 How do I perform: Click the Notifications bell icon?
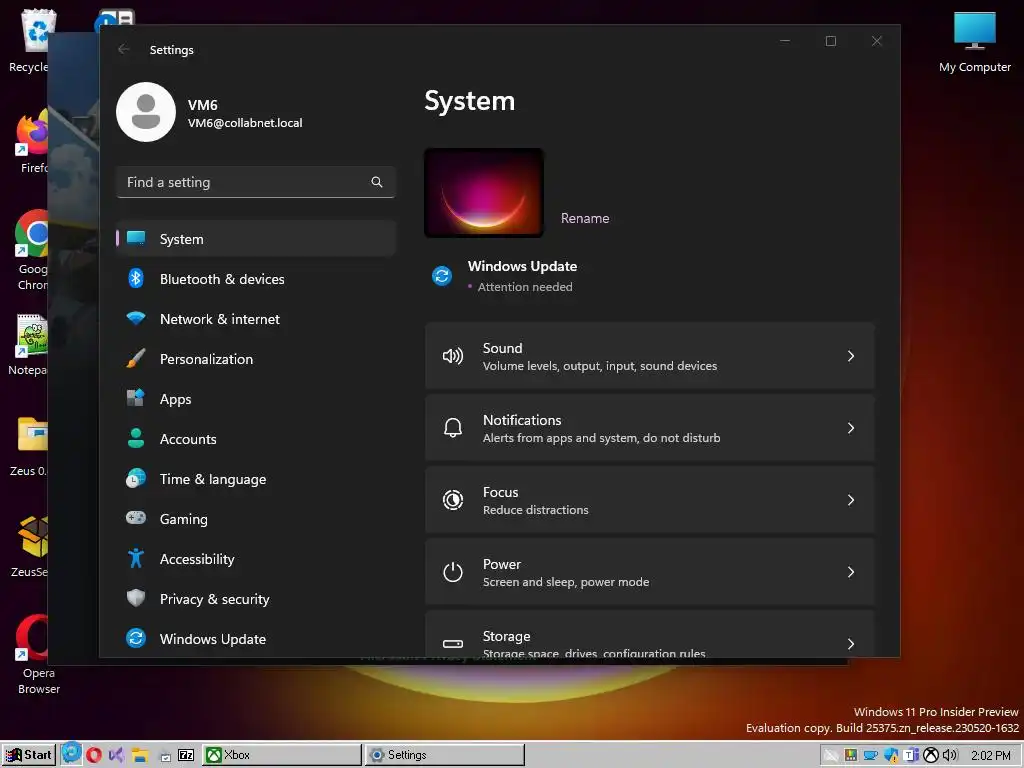click(453, 428)
